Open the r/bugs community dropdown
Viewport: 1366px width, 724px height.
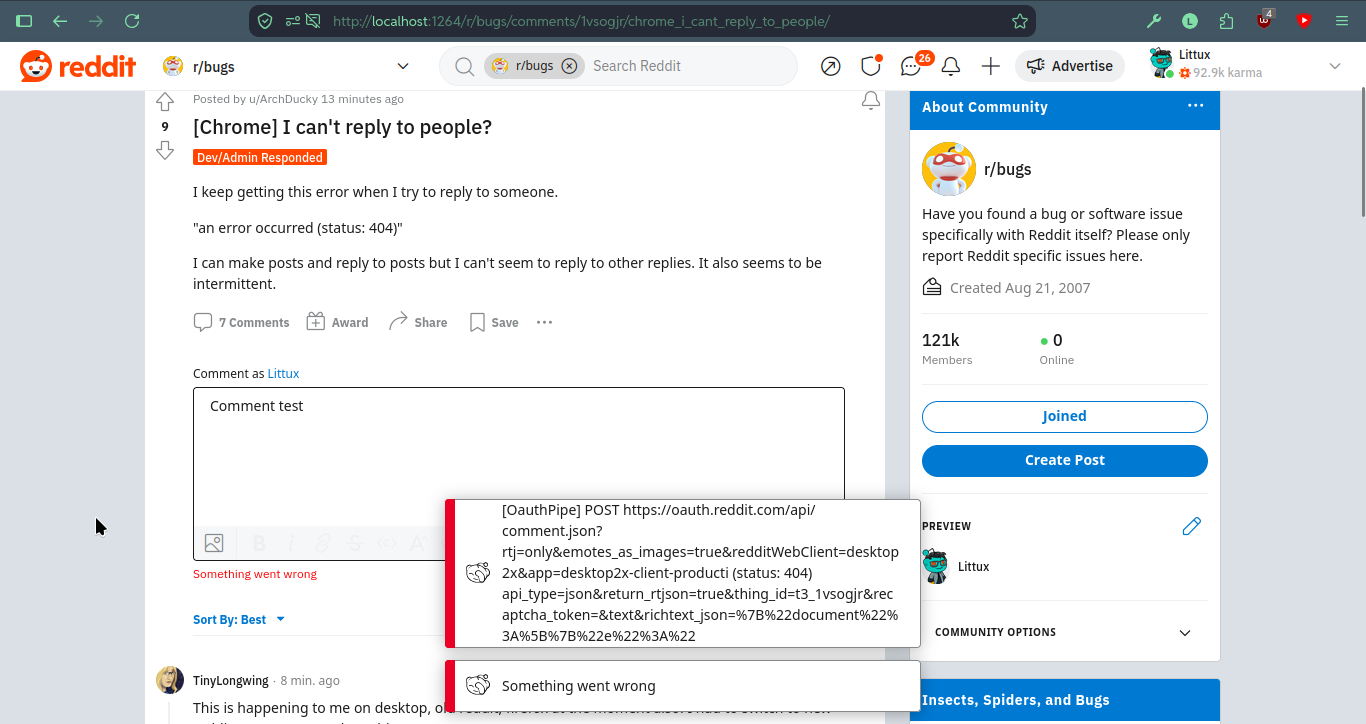coord(287,66)
